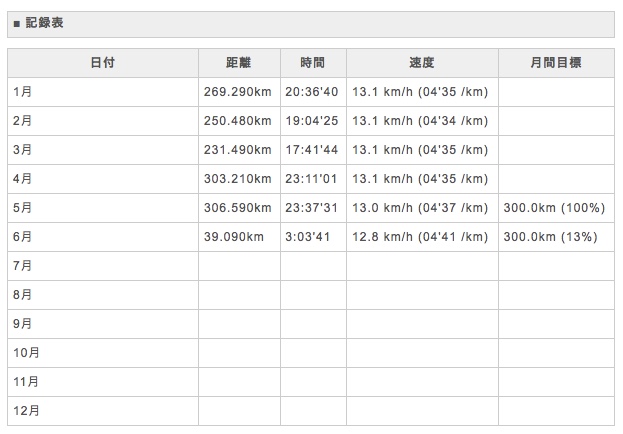Click the 6月 goal 300.0km (13%)
Screen dimensions: 623x434
click(550, 237)
